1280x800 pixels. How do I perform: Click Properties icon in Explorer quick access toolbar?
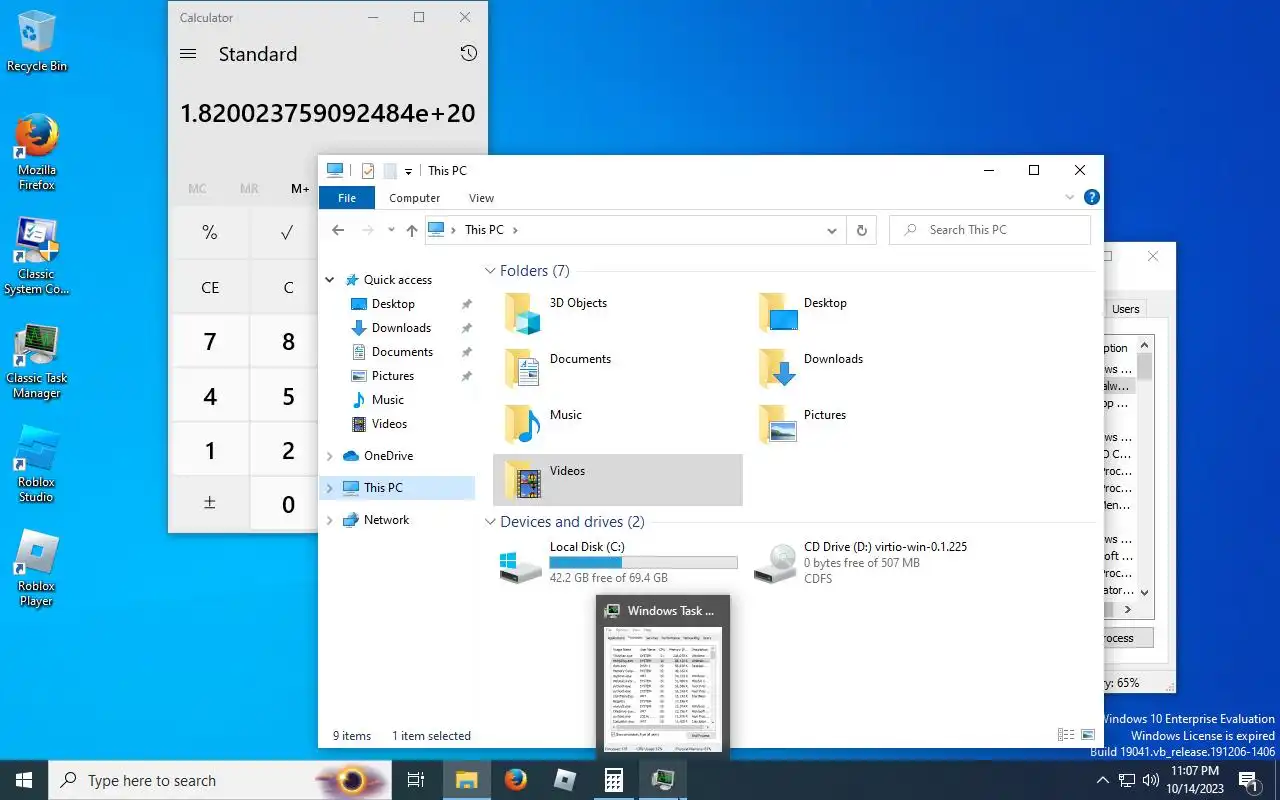point(367,171)
